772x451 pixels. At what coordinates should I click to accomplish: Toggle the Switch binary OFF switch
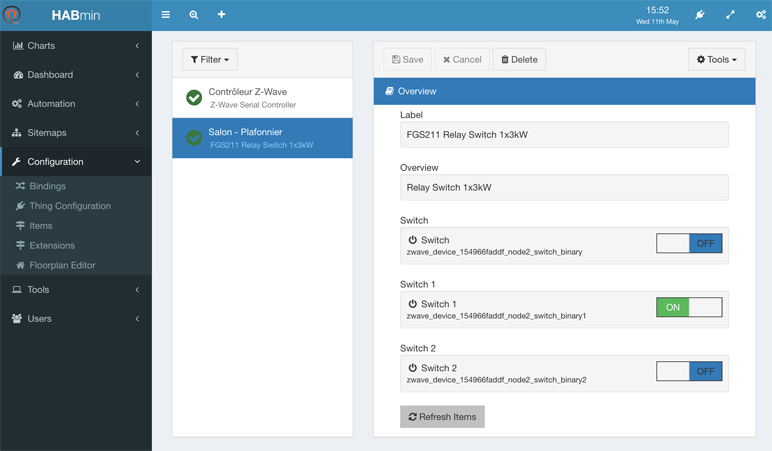(x=689, y=243)
